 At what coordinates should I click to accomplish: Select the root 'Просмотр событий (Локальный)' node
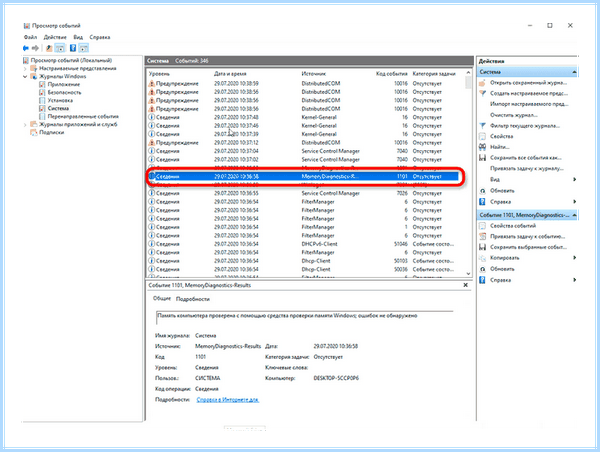71,60
